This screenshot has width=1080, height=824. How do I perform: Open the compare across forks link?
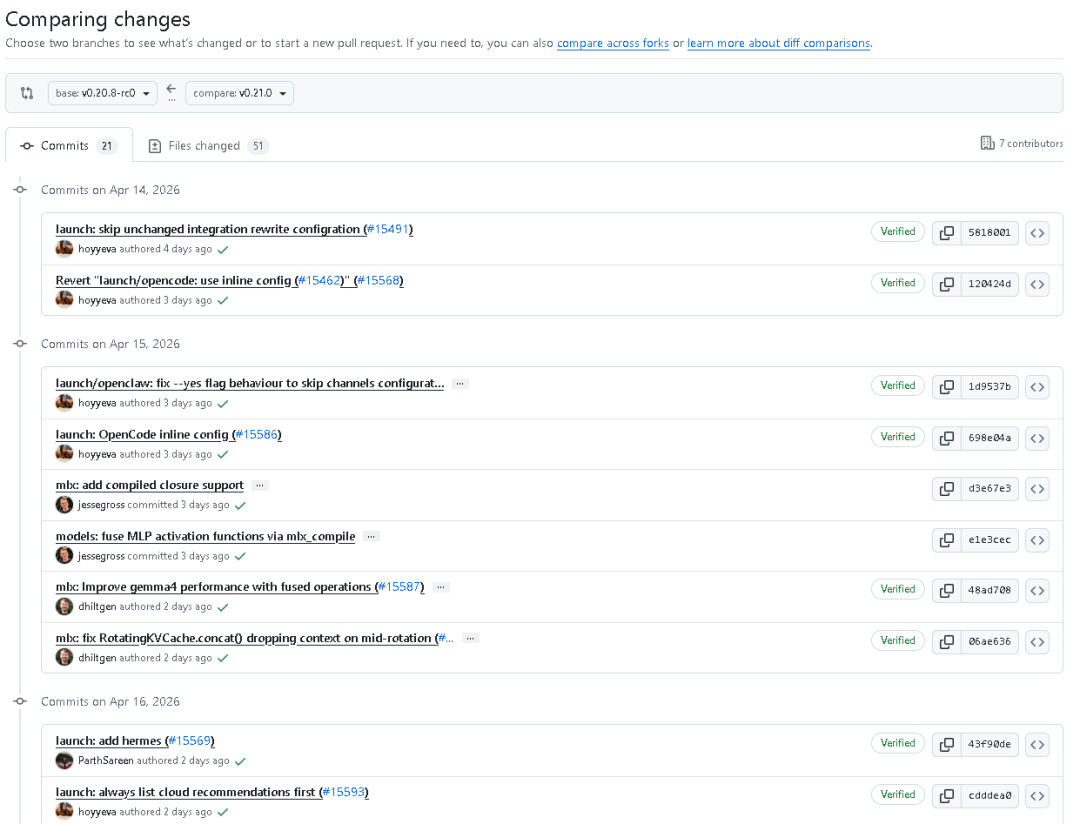[x=613, y=43]
